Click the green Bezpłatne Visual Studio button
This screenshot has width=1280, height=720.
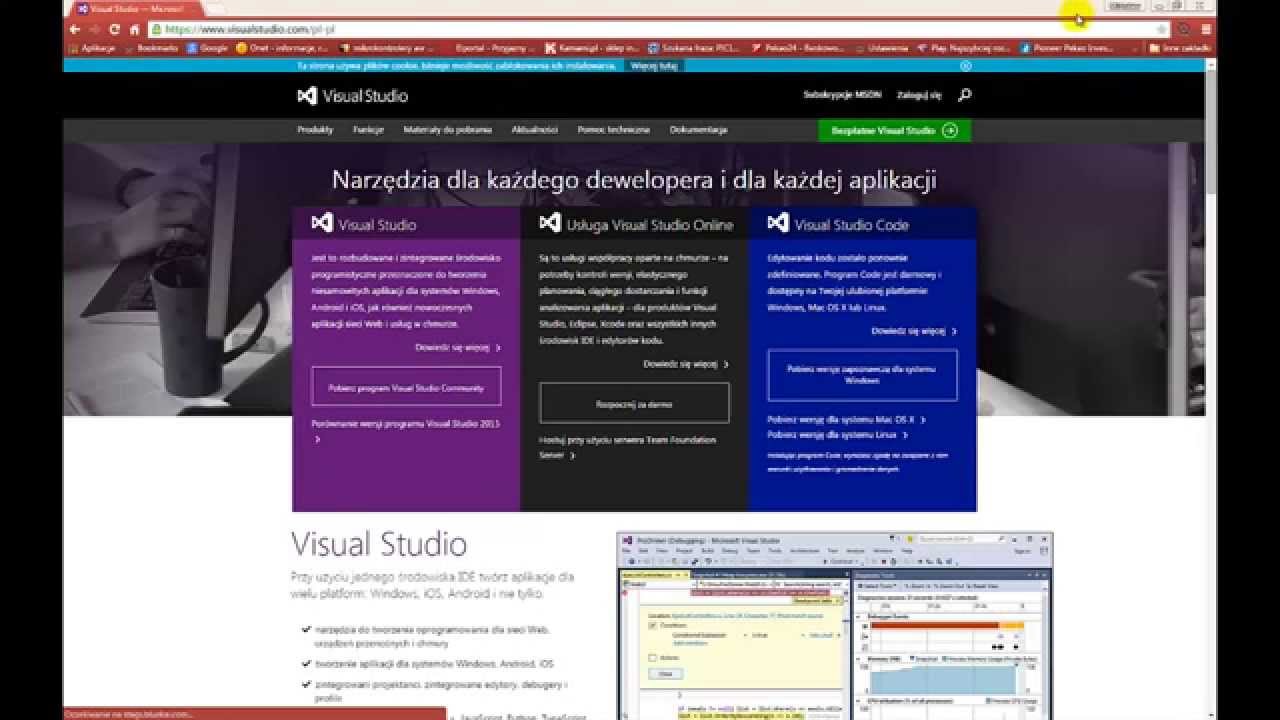[x=894, y=130]
